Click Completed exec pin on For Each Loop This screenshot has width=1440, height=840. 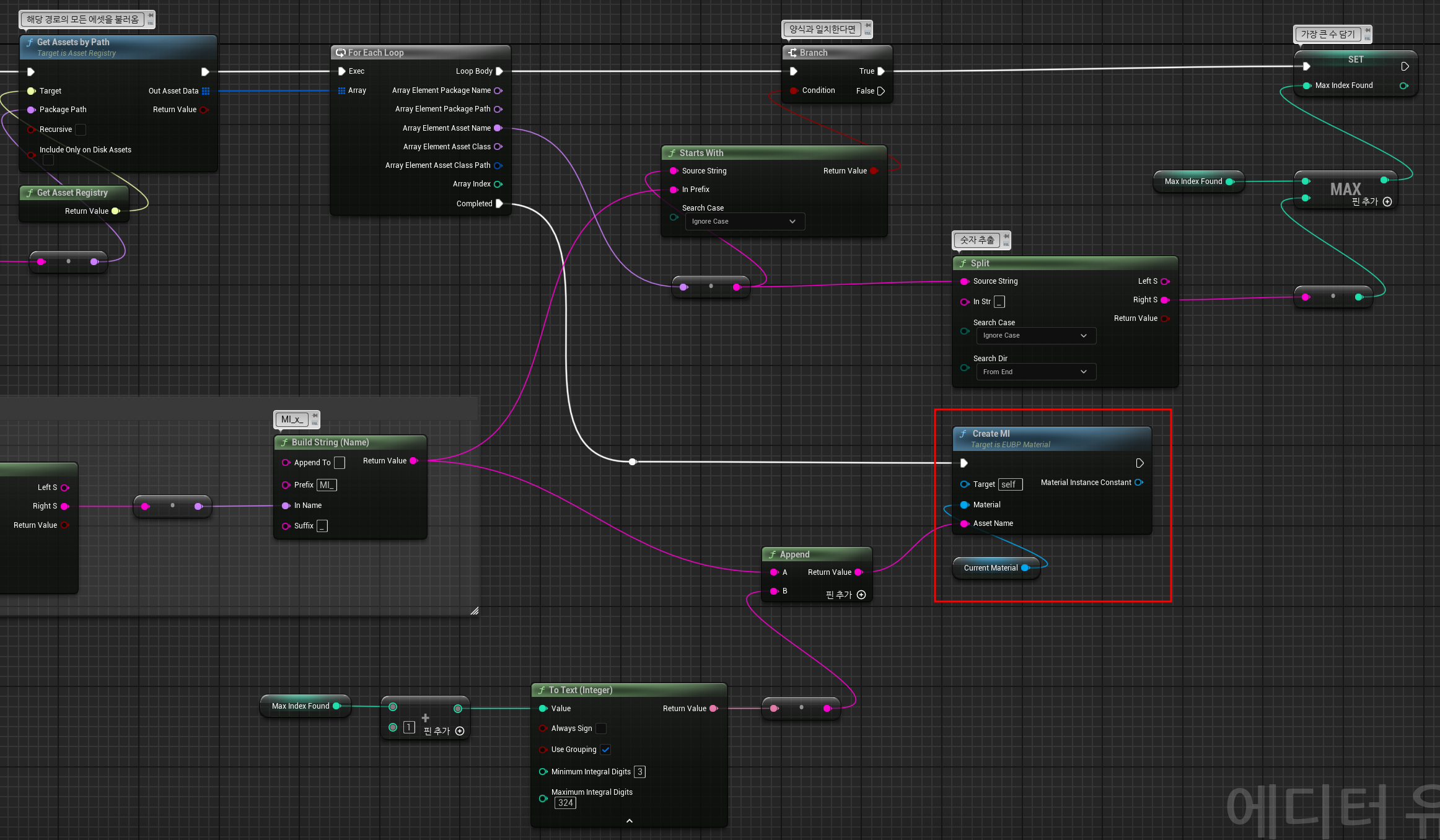coord(499,204)
